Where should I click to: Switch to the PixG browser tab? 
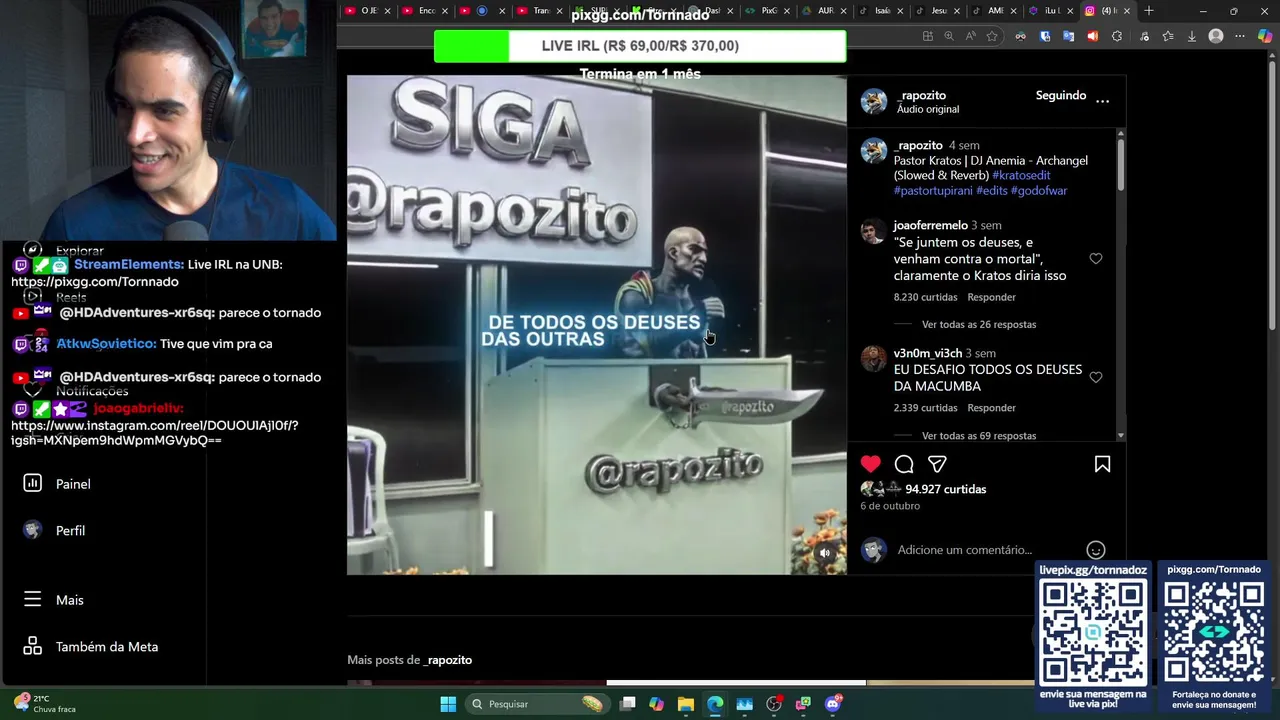(x=766, y=11)
